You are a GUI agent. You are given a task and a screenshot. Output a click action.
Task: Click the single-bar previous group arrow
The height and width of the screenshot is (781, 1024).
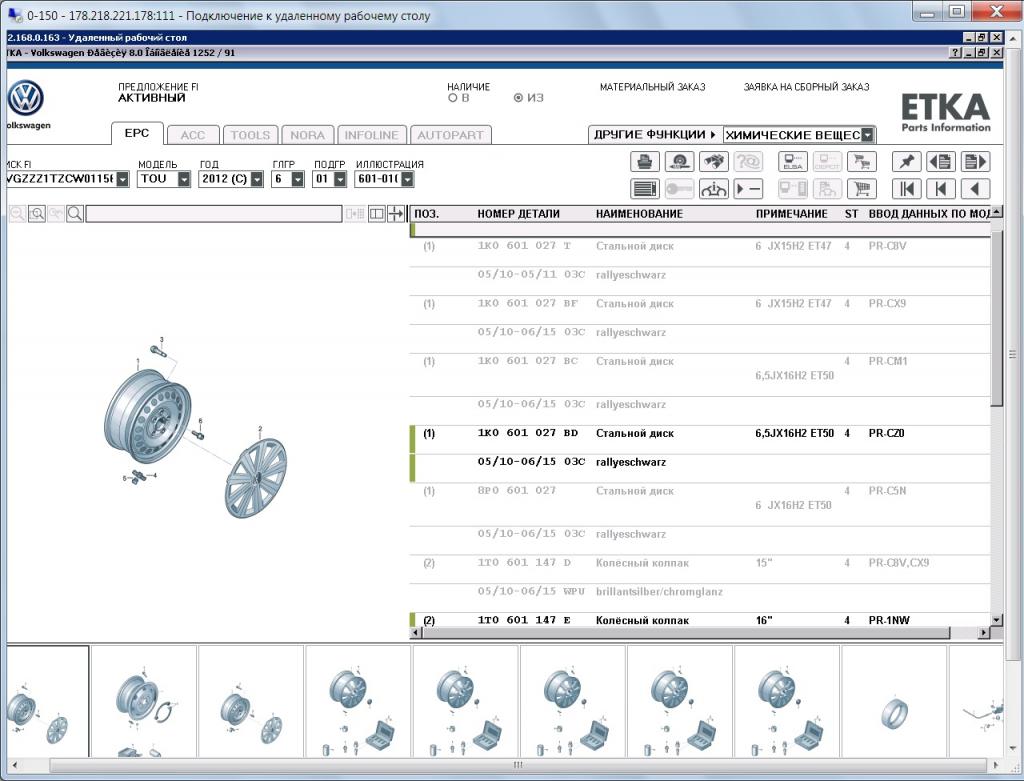(941, 189)
